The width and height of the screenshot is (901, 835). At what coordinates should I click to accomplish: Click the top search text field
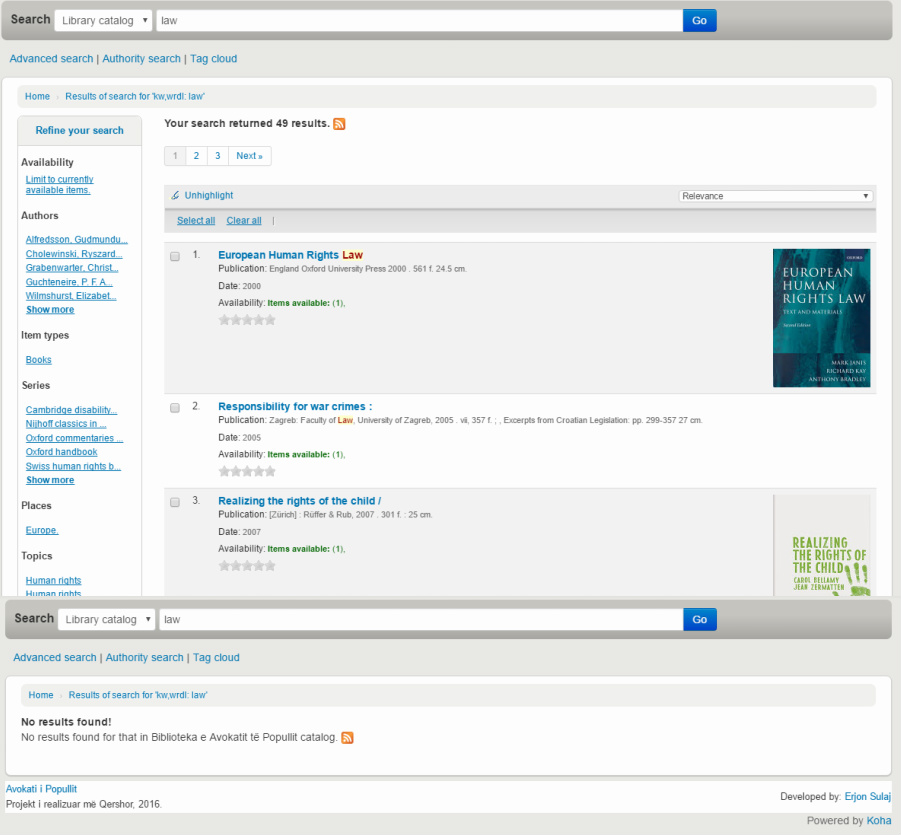(x=419, y=20)
